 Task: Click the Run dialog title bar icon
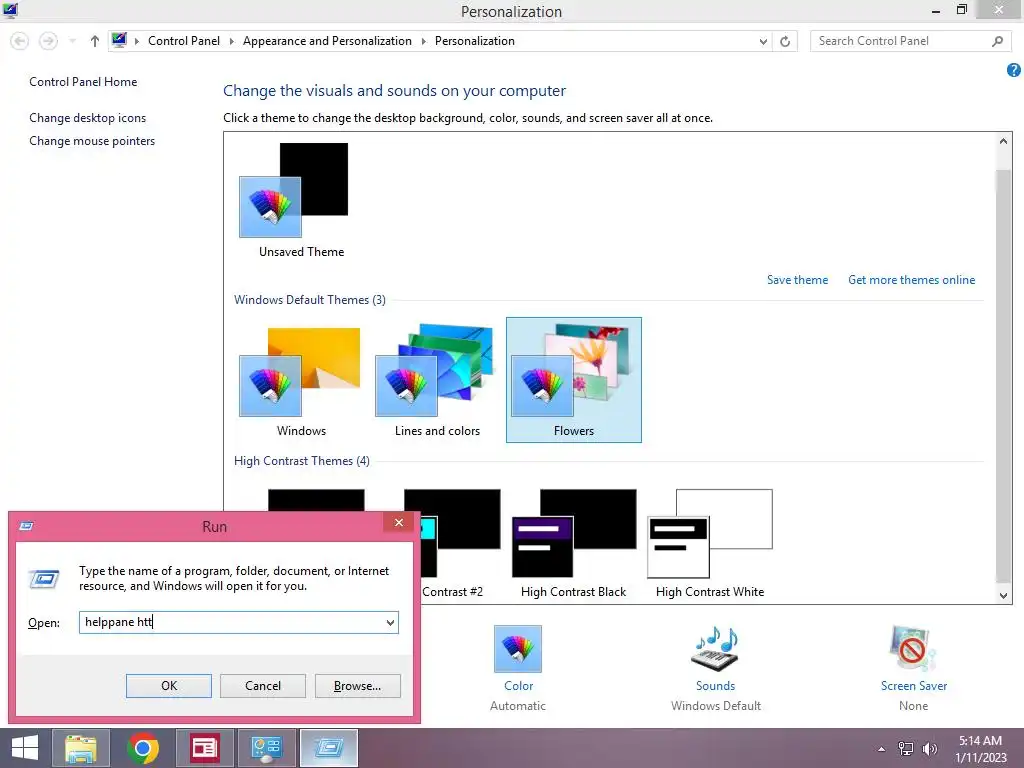[x=26, y=526]
